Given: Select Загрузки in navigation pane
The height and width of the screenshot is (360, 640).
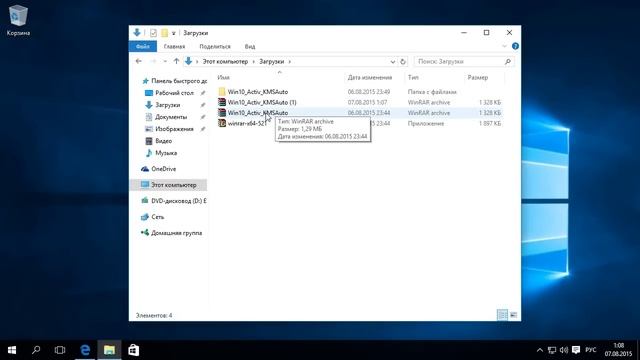Looking at the screenshot, I should [x=167, y=105].
